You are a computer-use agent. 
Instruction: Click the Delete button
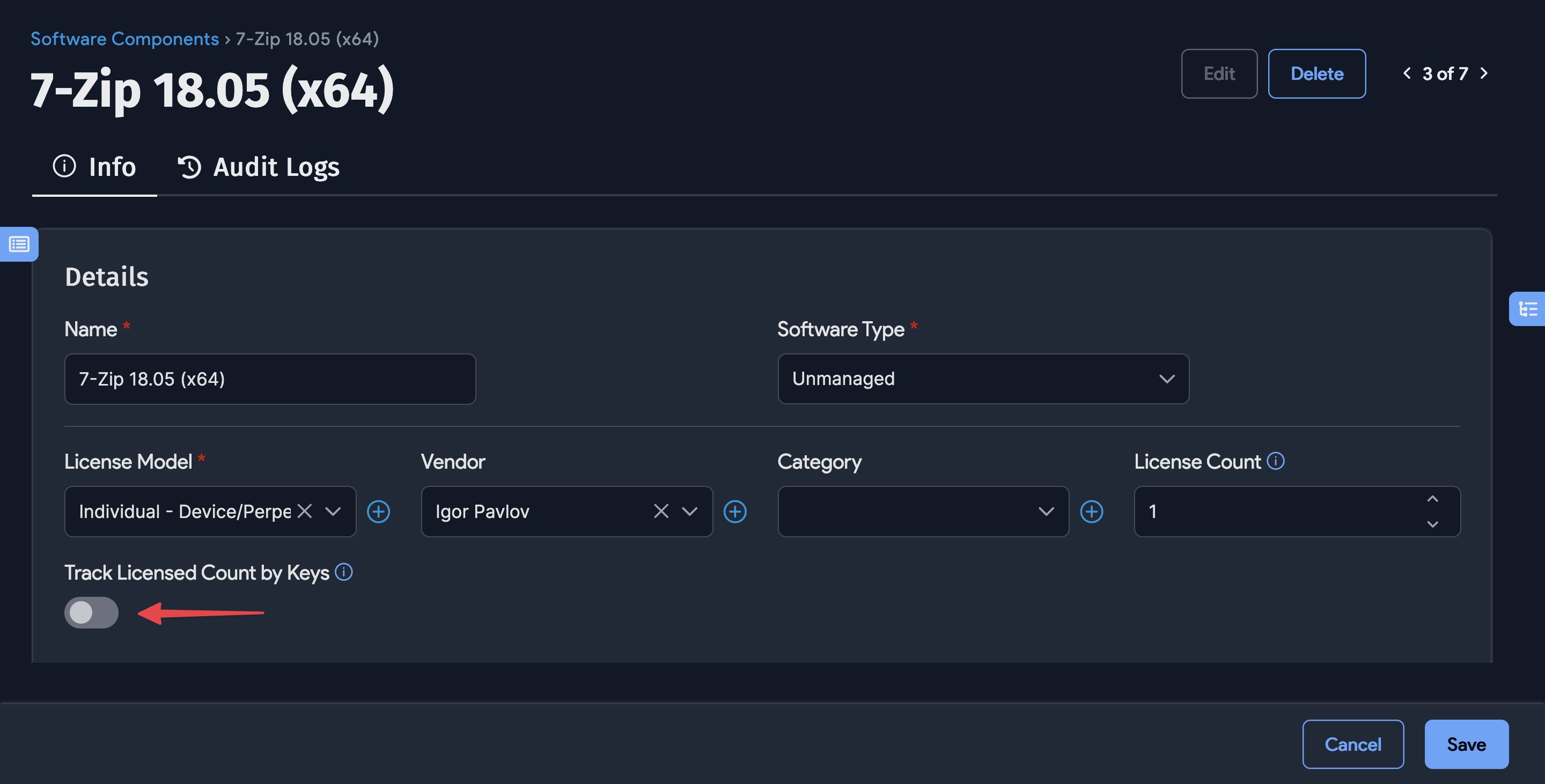pos(1317,73)
